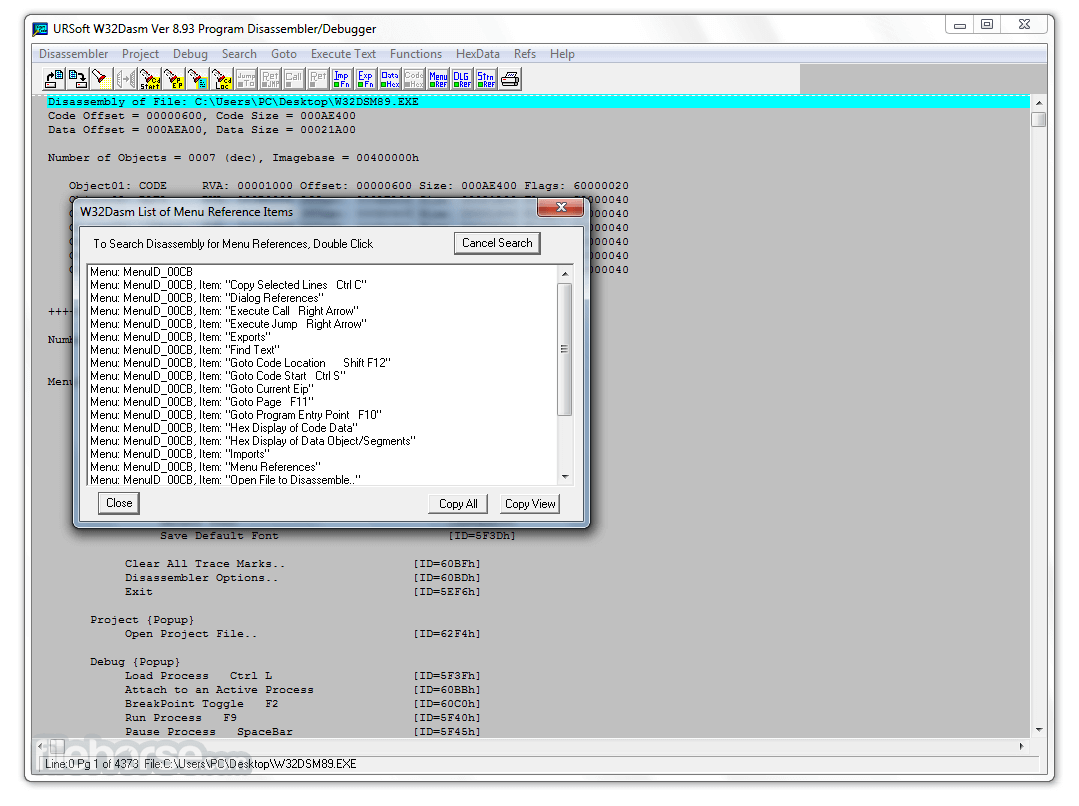Click the Exp Fn exports toolbar icon
Viewport: 1079px width, 806px height.
coord(366,79)
